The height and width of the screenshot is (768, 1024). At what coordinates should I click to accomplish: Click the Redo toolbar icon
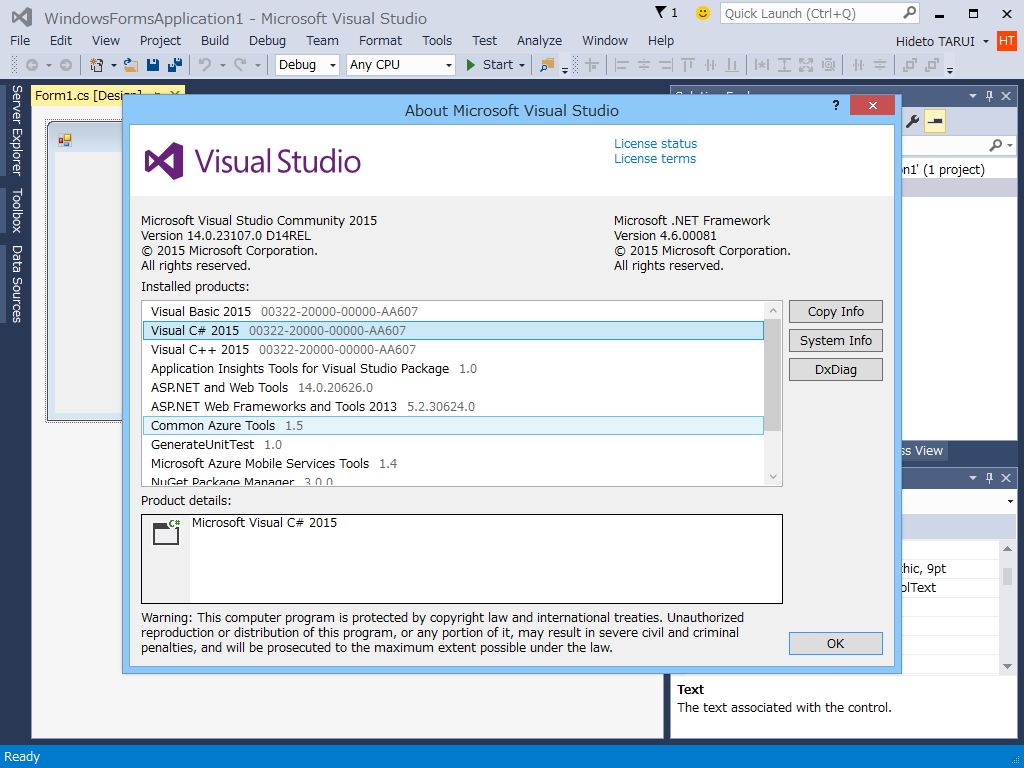[x=240, y=65]
